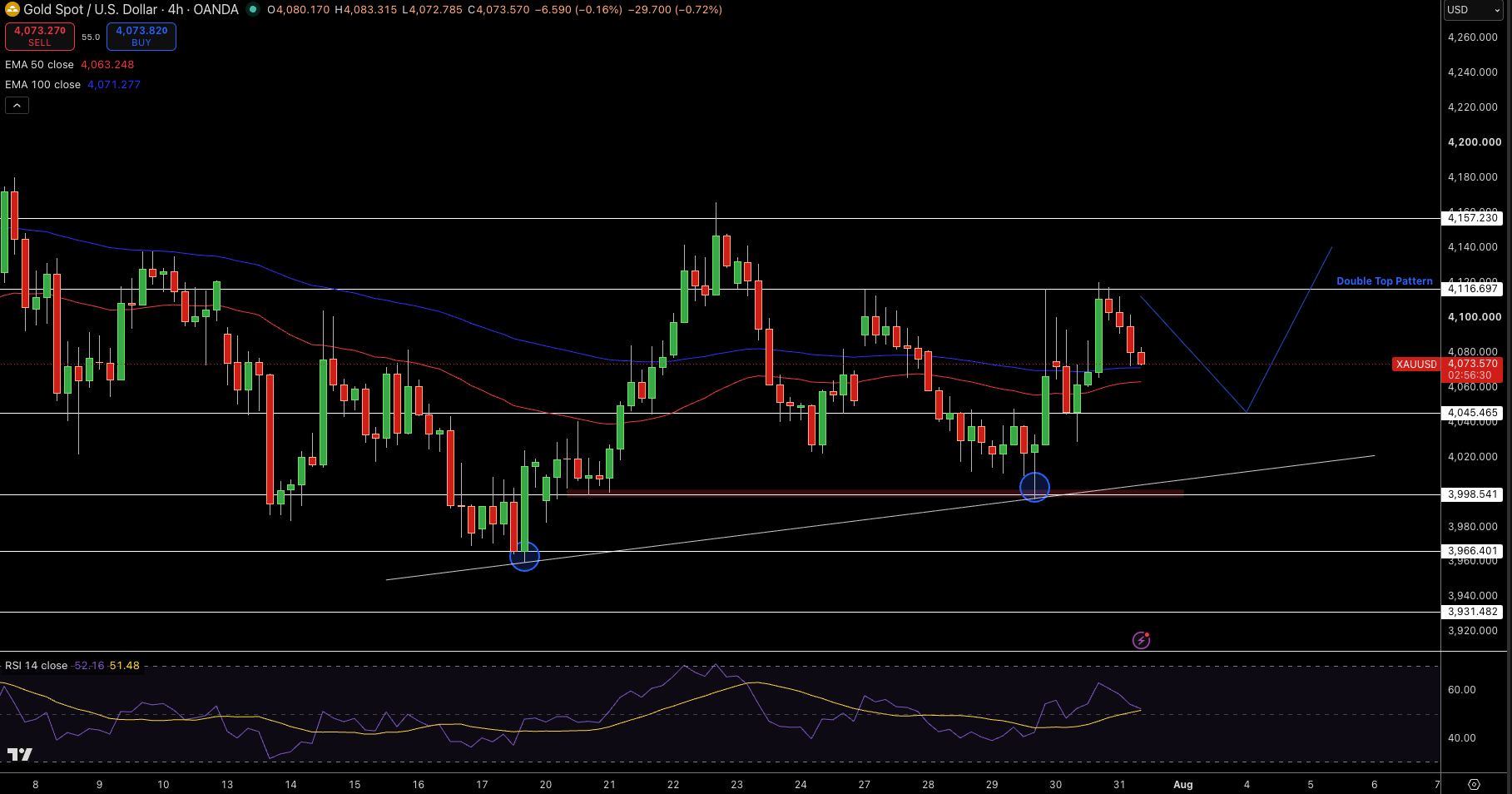Select the 4,116.697 horizontal line price label

coord(1472,289)
